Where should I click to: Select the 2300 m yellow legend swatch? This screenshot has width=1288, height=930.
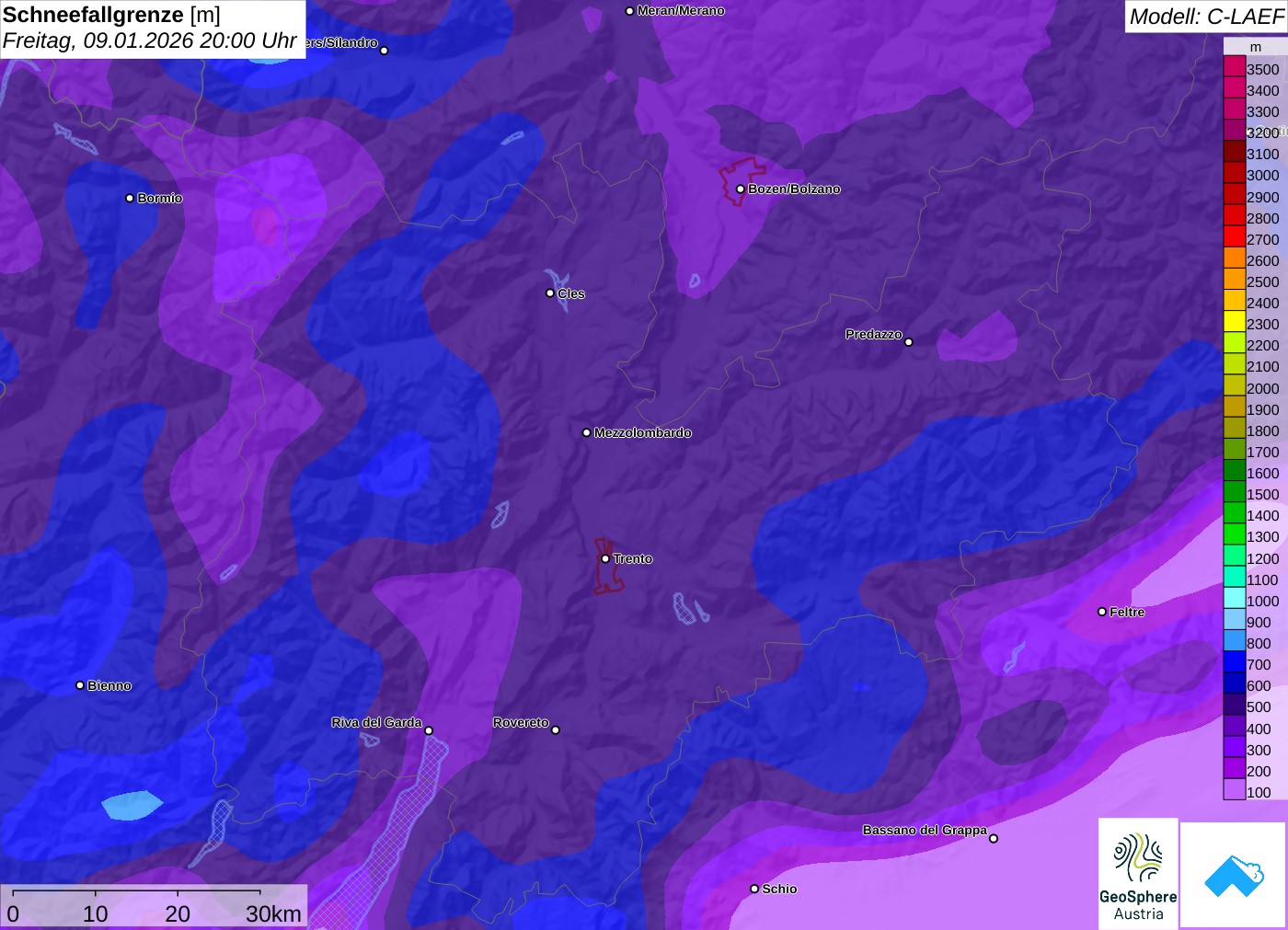pyautogui.click(x=1235, y=322)
